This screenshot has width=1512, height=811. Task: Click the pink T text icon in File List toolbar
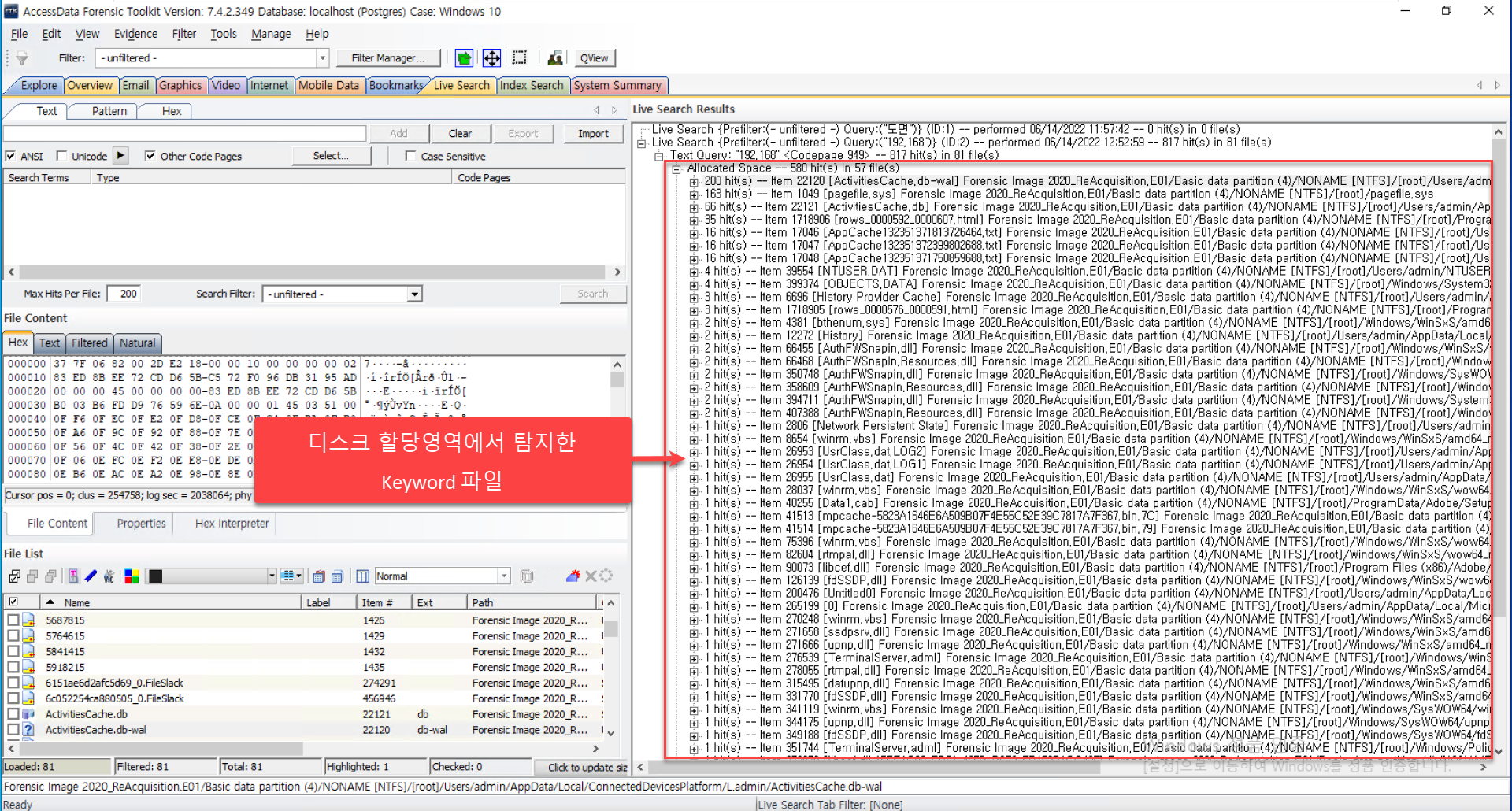pos(73,576)
